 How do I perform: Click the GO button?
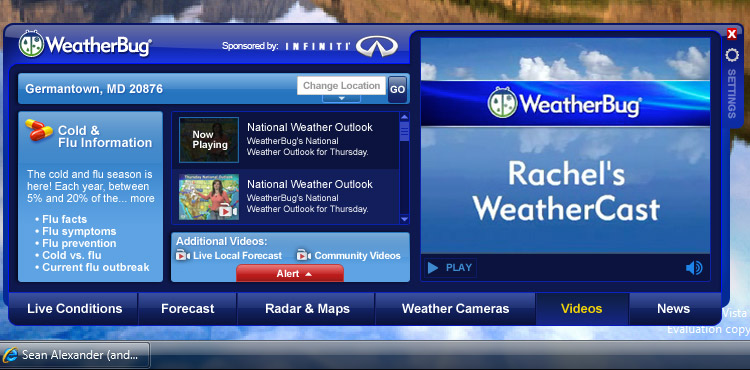pos(397,89)
